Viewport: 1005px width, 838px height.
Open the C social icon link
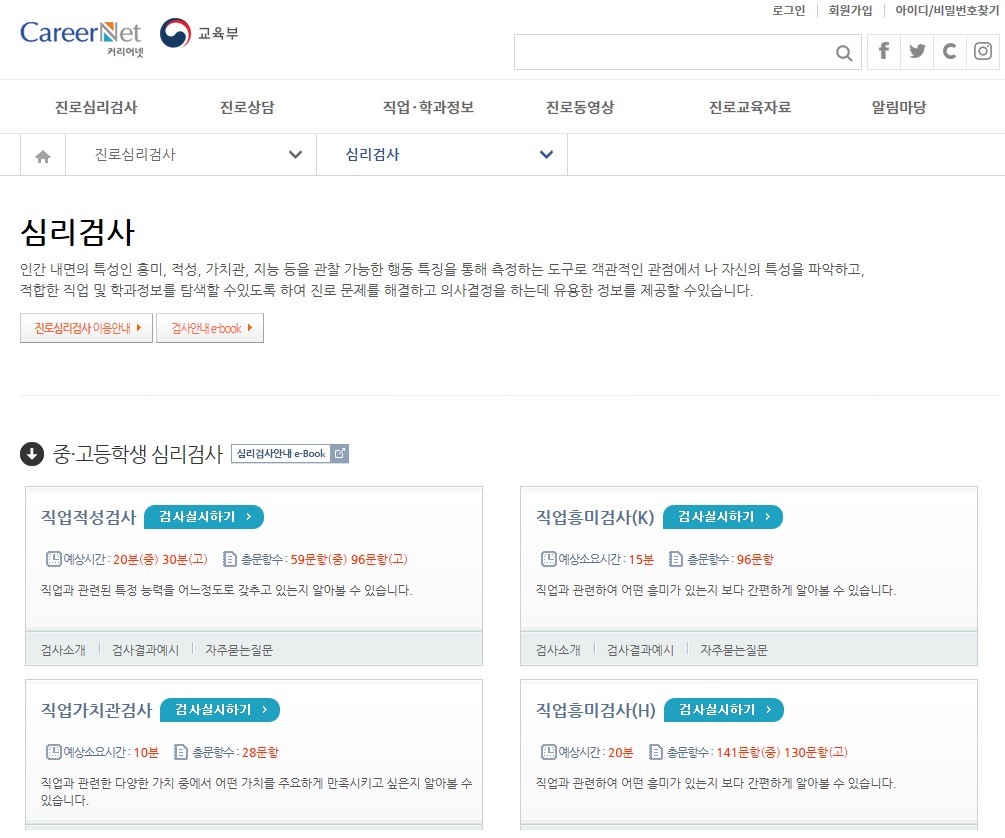tap(950, 51)
